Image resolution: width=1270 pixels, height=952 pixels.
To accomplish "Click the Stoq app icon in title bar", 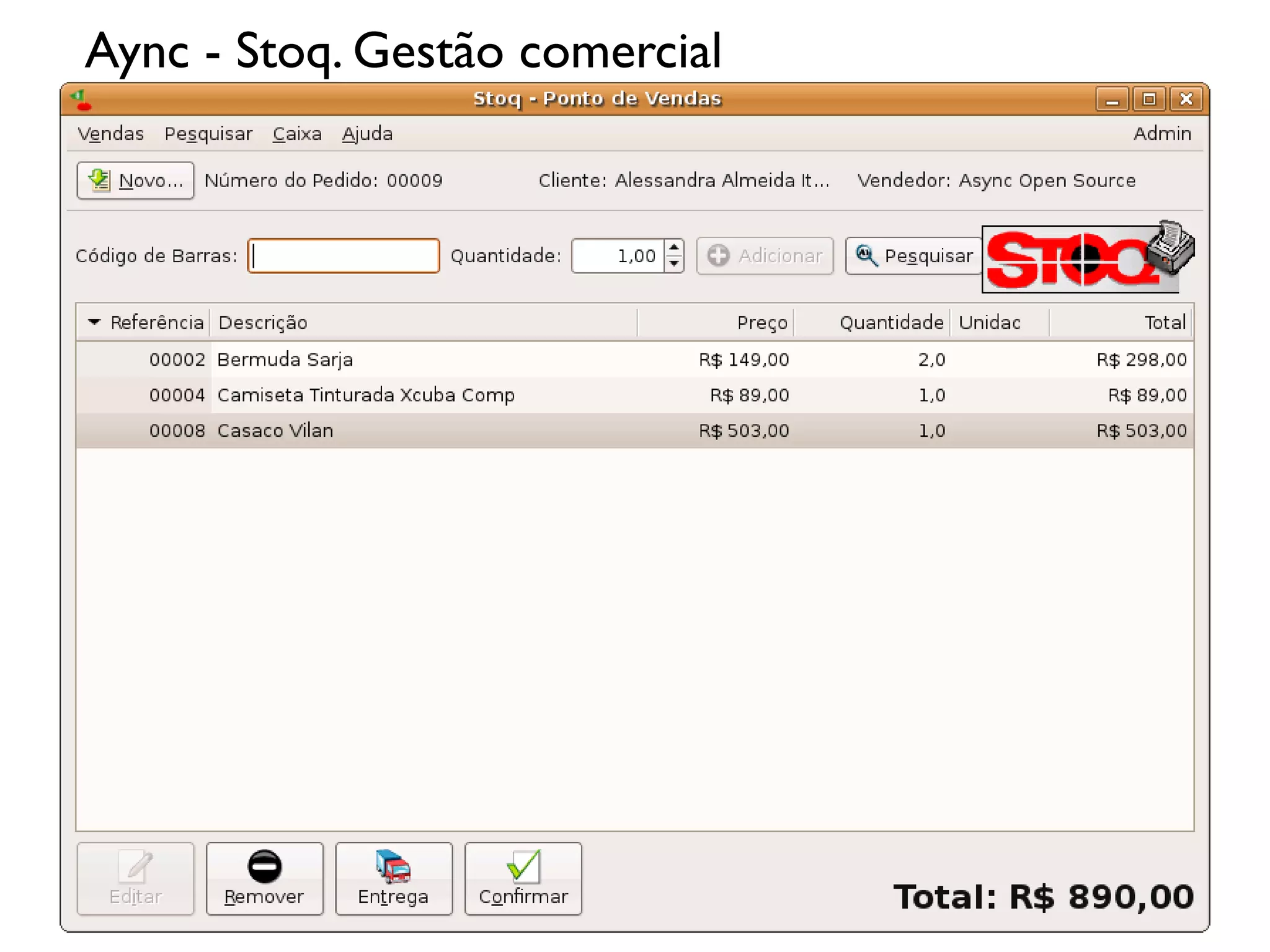I will (x=81, y=99).
